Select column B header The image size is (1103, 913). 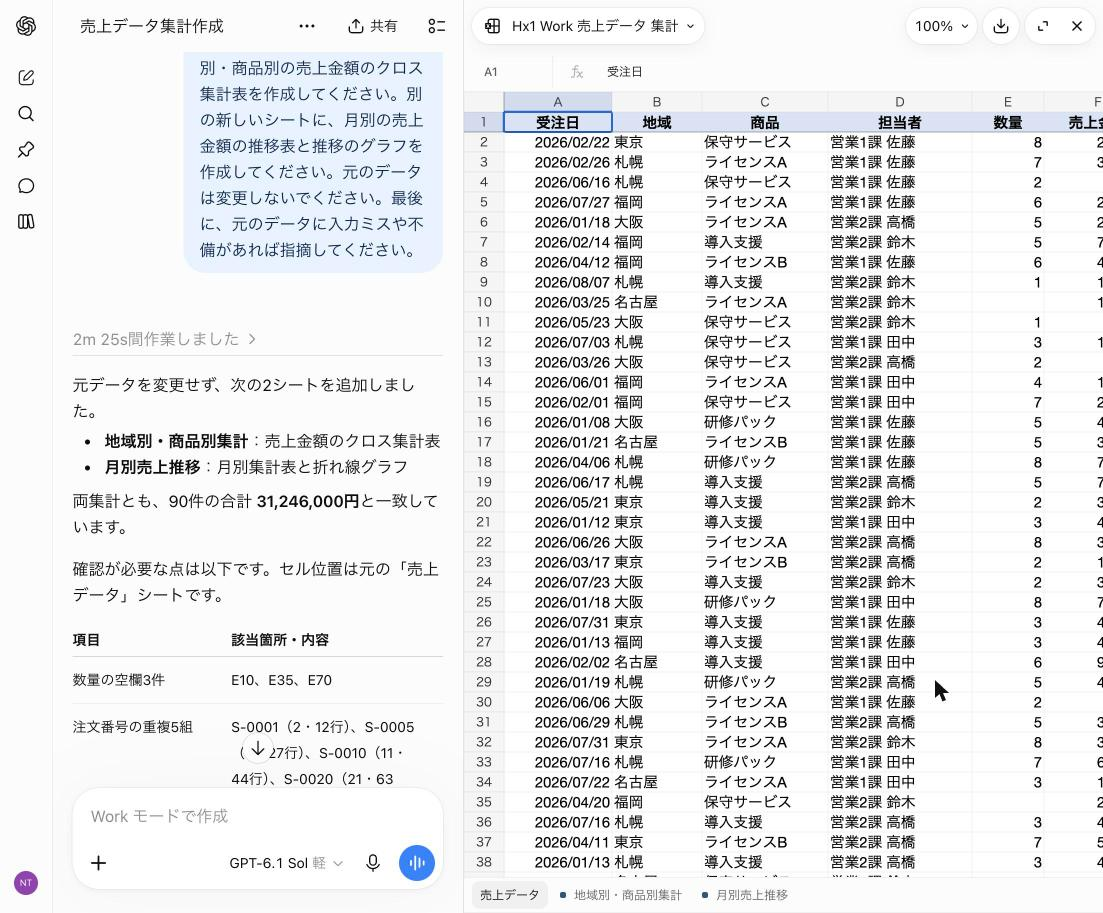tap(656, 102)
